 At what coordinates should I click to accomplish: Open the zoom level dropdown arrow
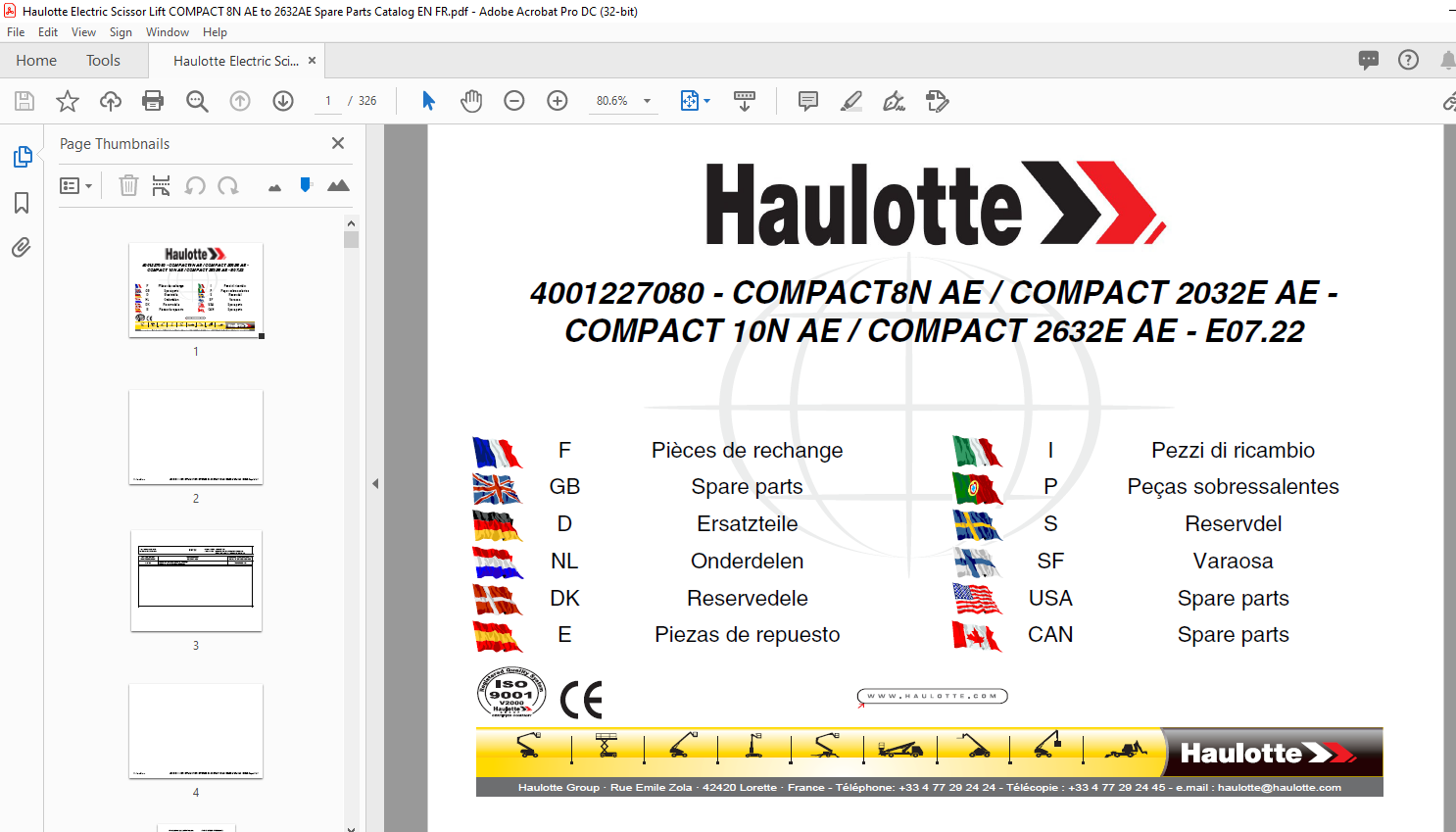[647, 101]
